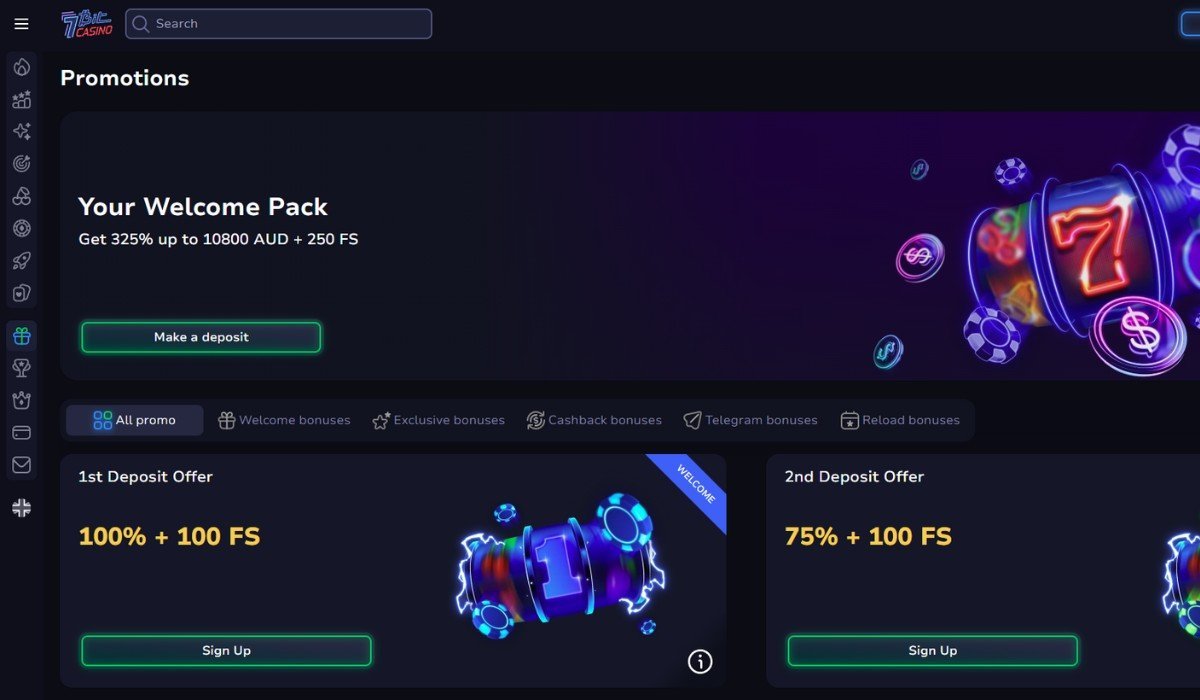Open the playing cards icon in sidebar

coord(21,293)
